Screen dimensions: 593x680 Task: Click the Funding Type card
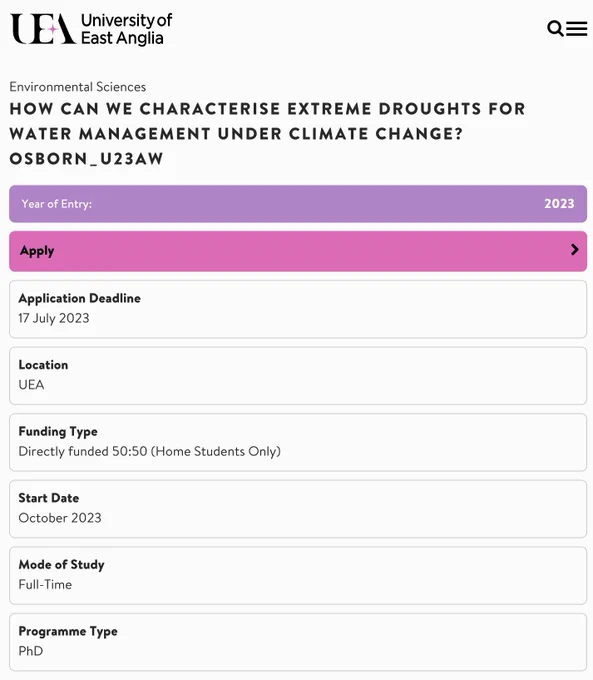click(298, 442)
